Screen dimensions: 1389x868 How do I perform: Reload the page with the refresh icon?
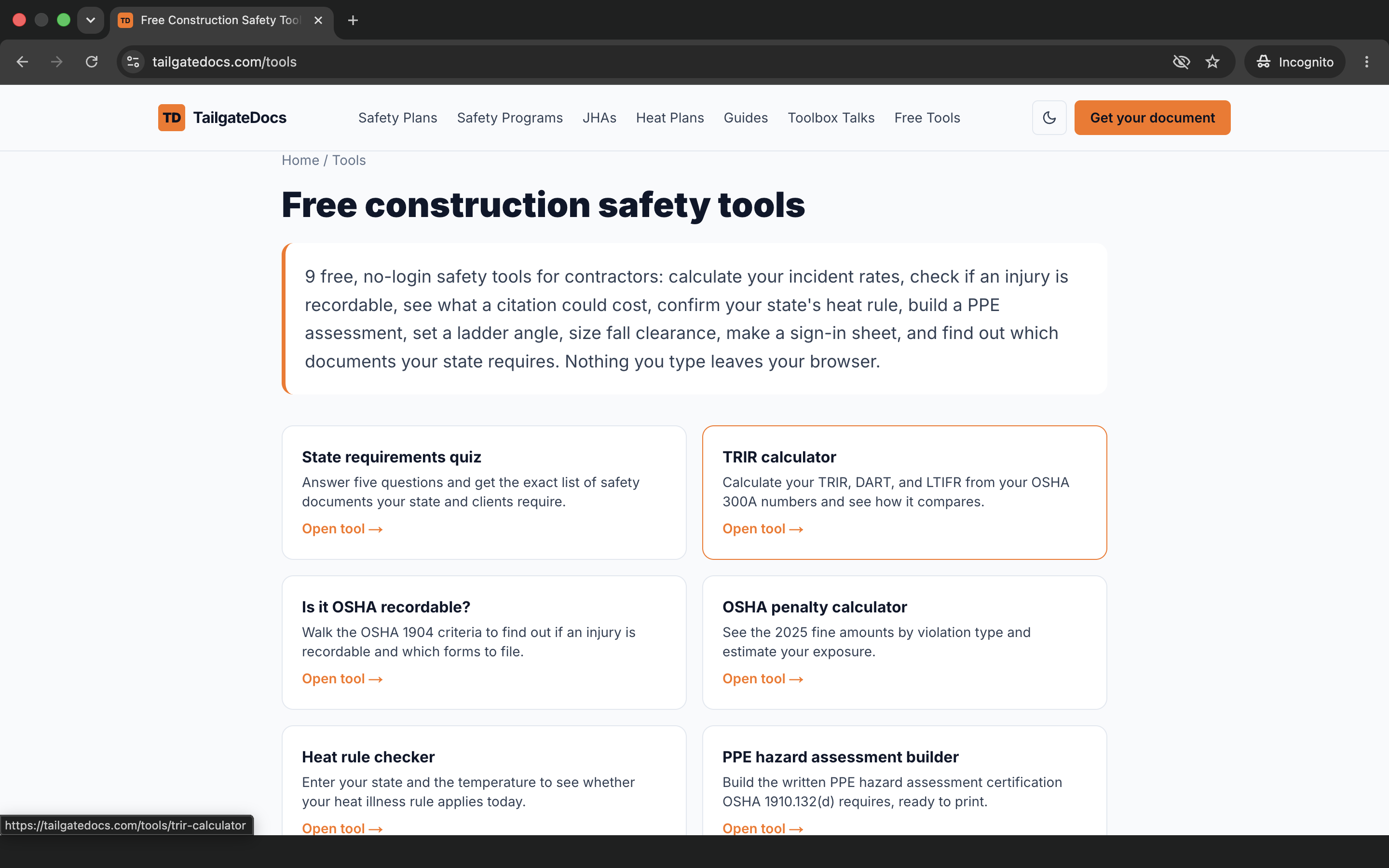coord(92,61)
